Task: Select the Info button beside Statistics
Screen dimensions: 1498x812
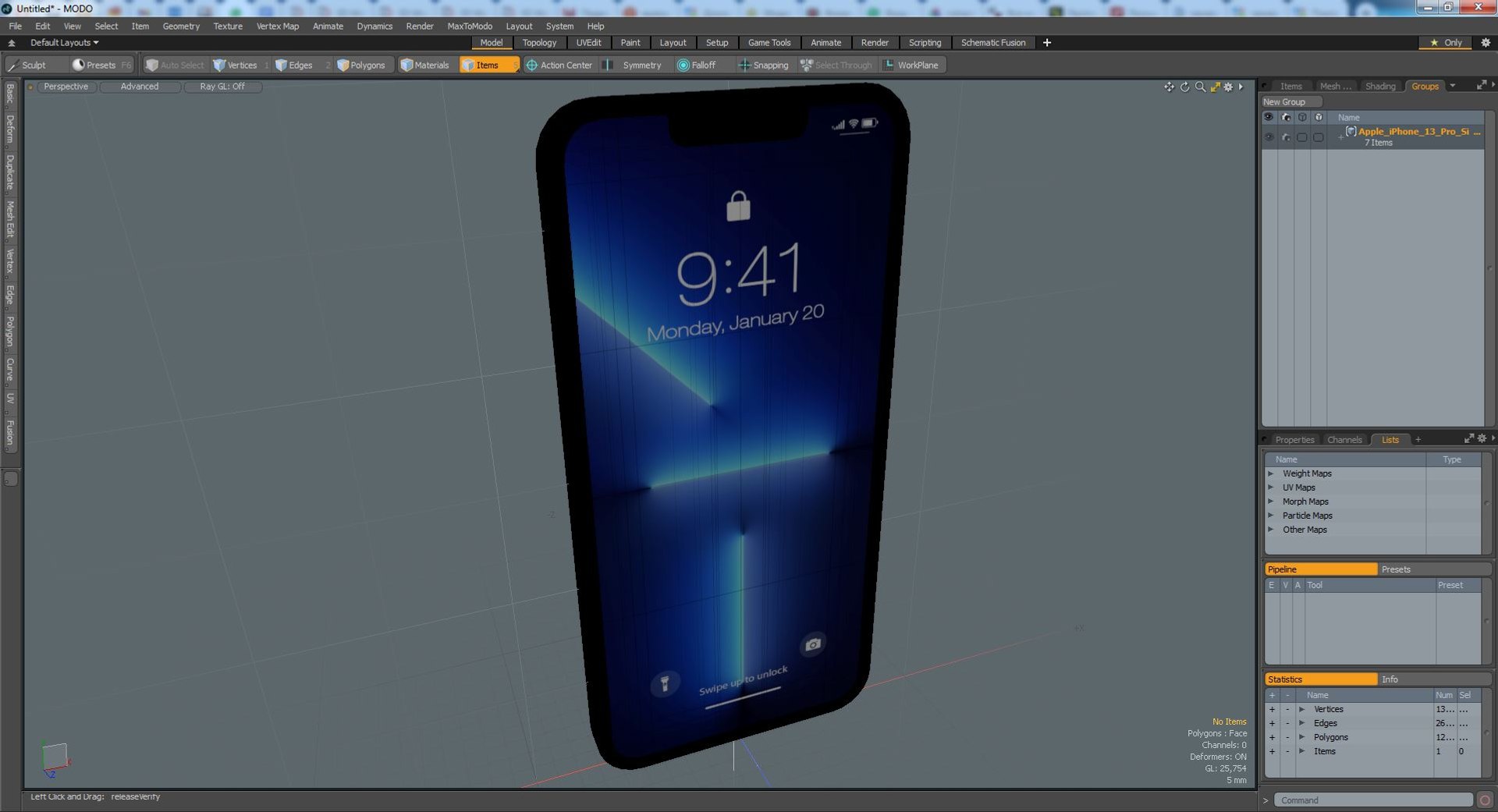Action: pos(1434,679)
